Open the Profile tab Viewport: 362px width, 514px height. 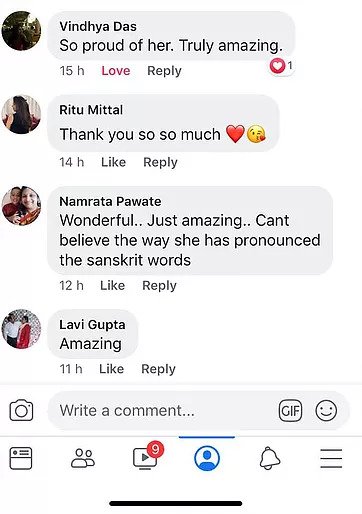(x=207, y=458)
